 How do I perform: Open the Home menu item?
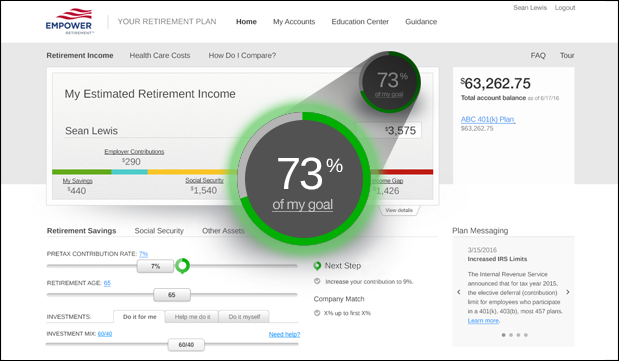[x=246, y=22]
